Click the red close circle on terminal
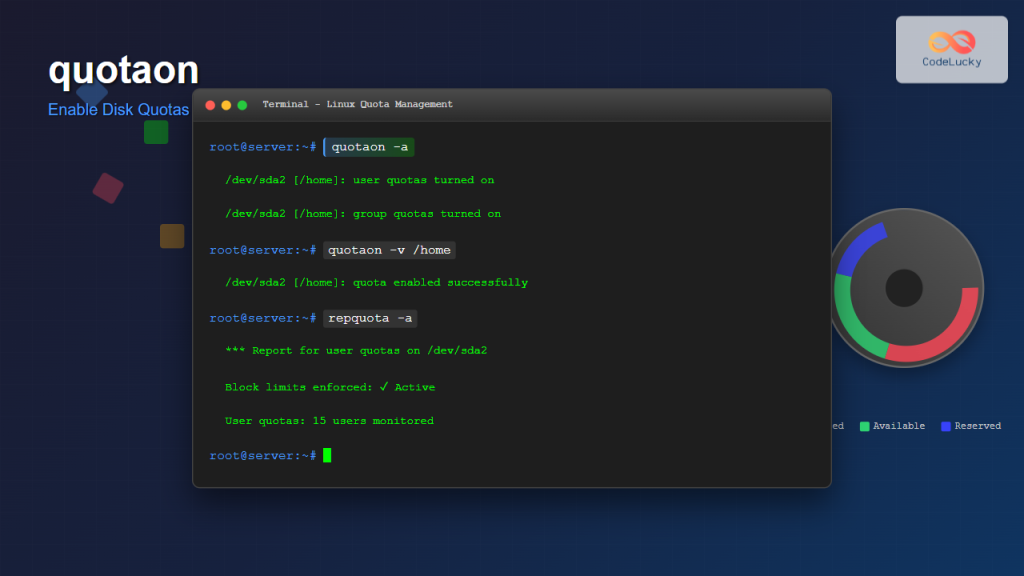The width and height of the screenshot is (1024, 576). pos(210,104)
